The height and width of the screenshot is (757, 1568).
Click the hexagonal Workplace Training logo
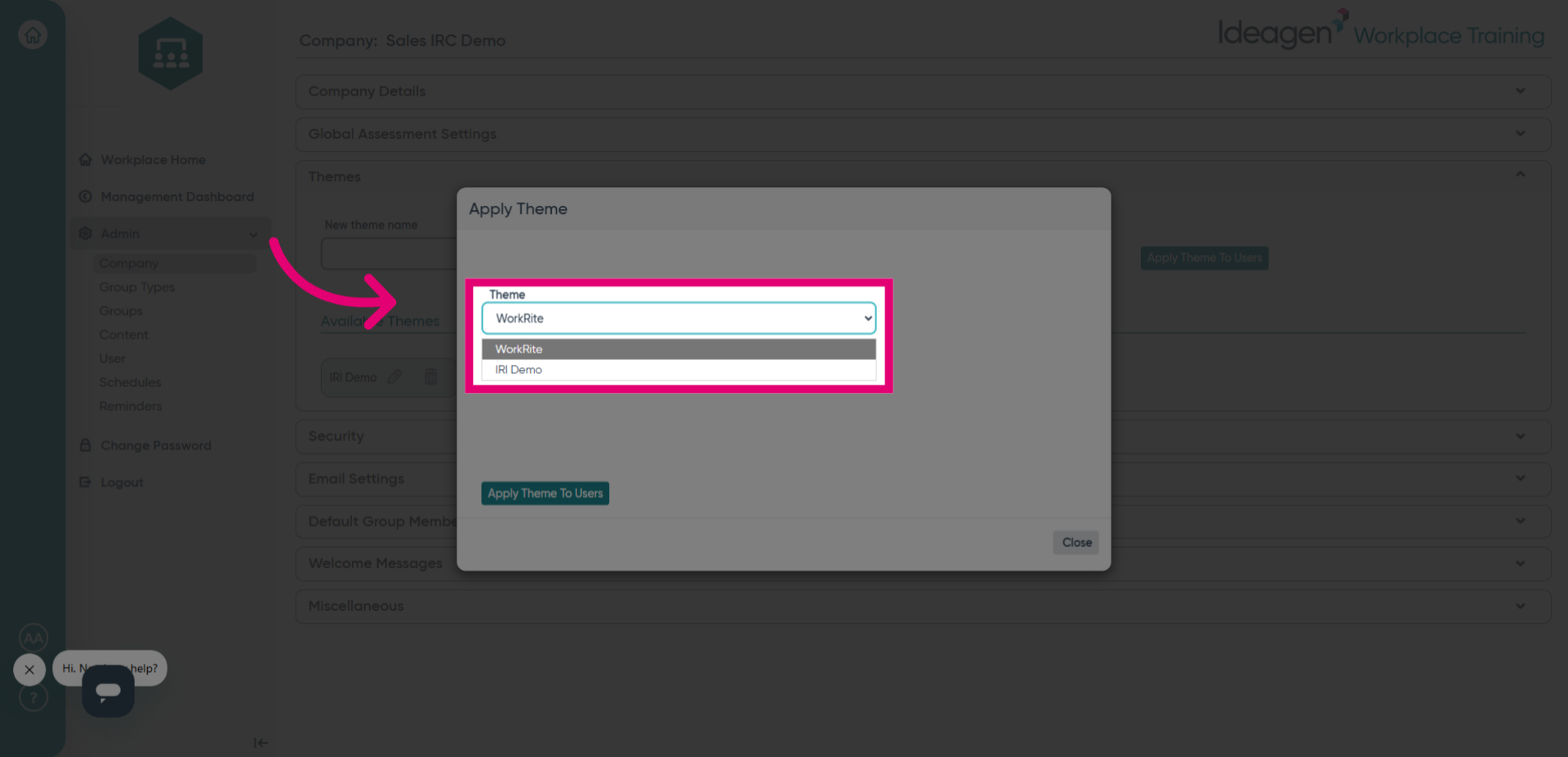coord(171,53)
